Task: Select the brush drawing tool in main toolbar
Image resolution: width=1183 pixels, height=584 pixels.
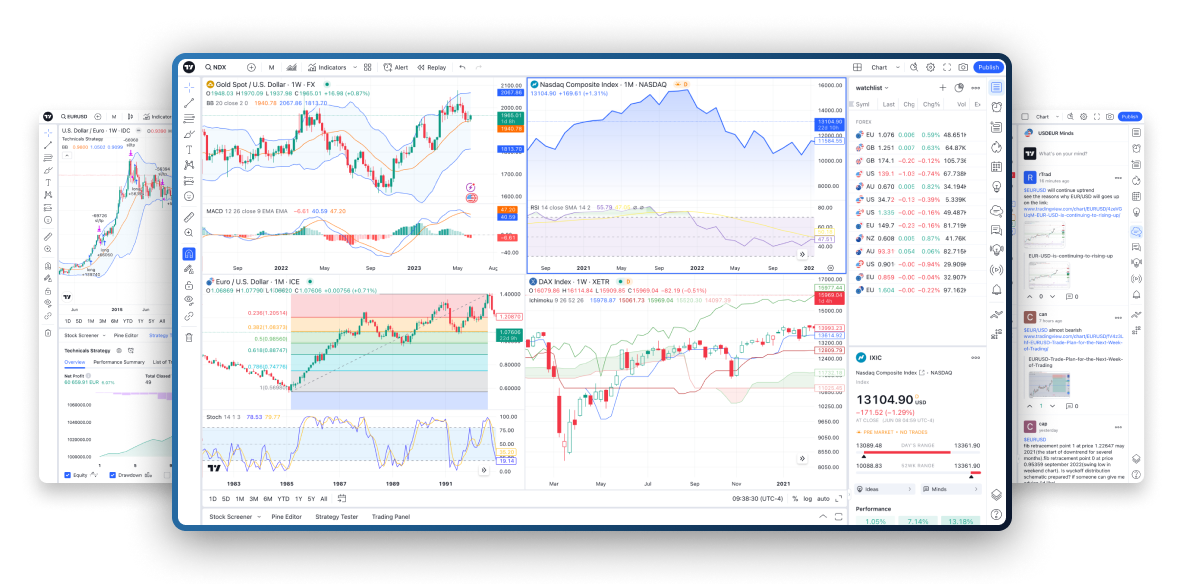Action: click(189, 134)
